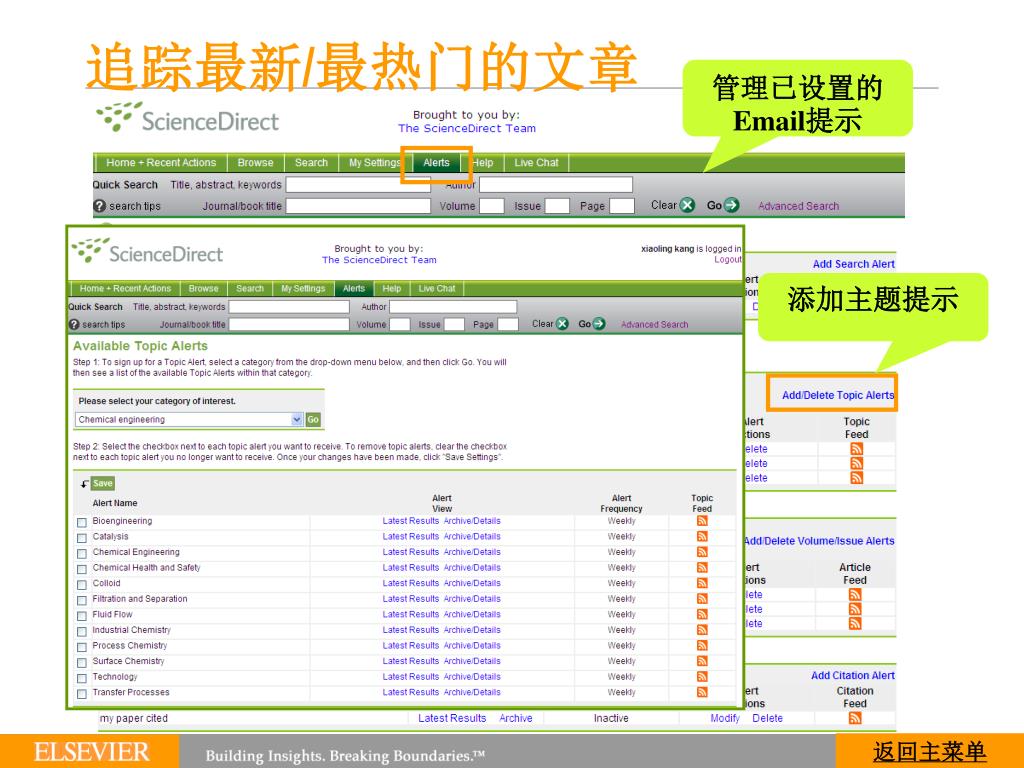Open the category of interest dropdown
1024x768 pixels.
pos(189,419)
